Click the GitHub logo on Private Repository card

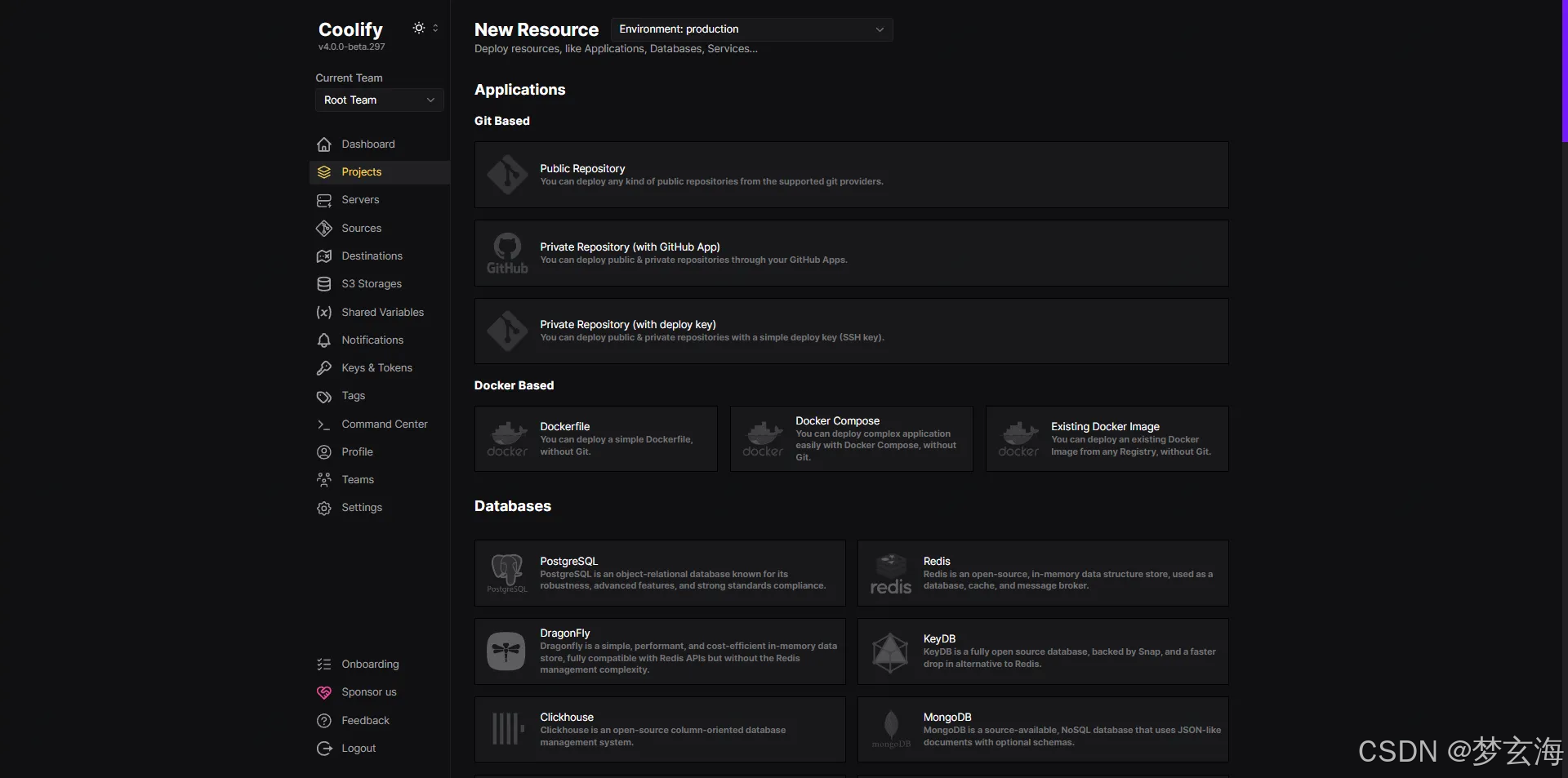click(507, 253)
